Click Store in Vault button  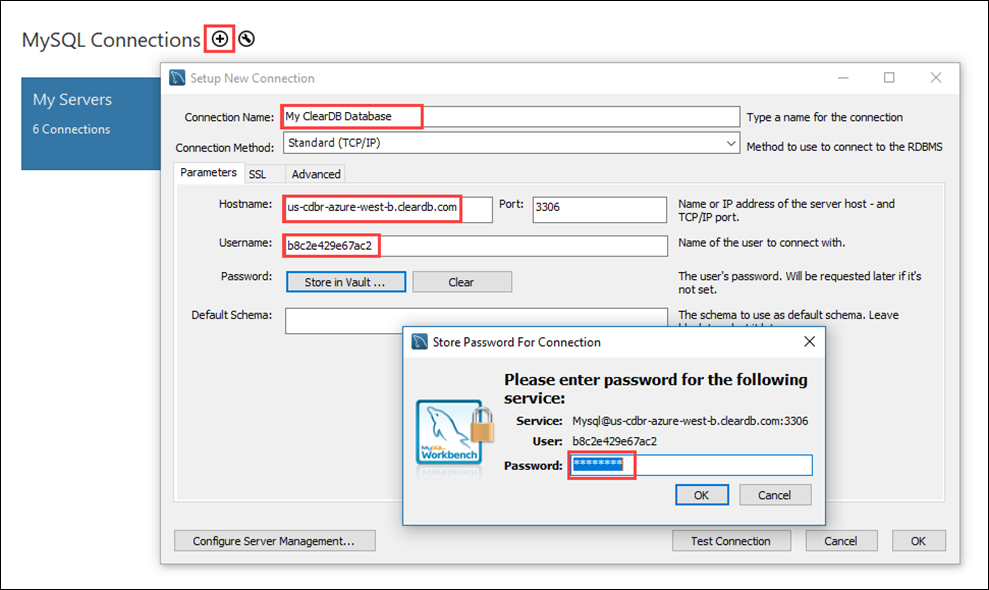346,282
